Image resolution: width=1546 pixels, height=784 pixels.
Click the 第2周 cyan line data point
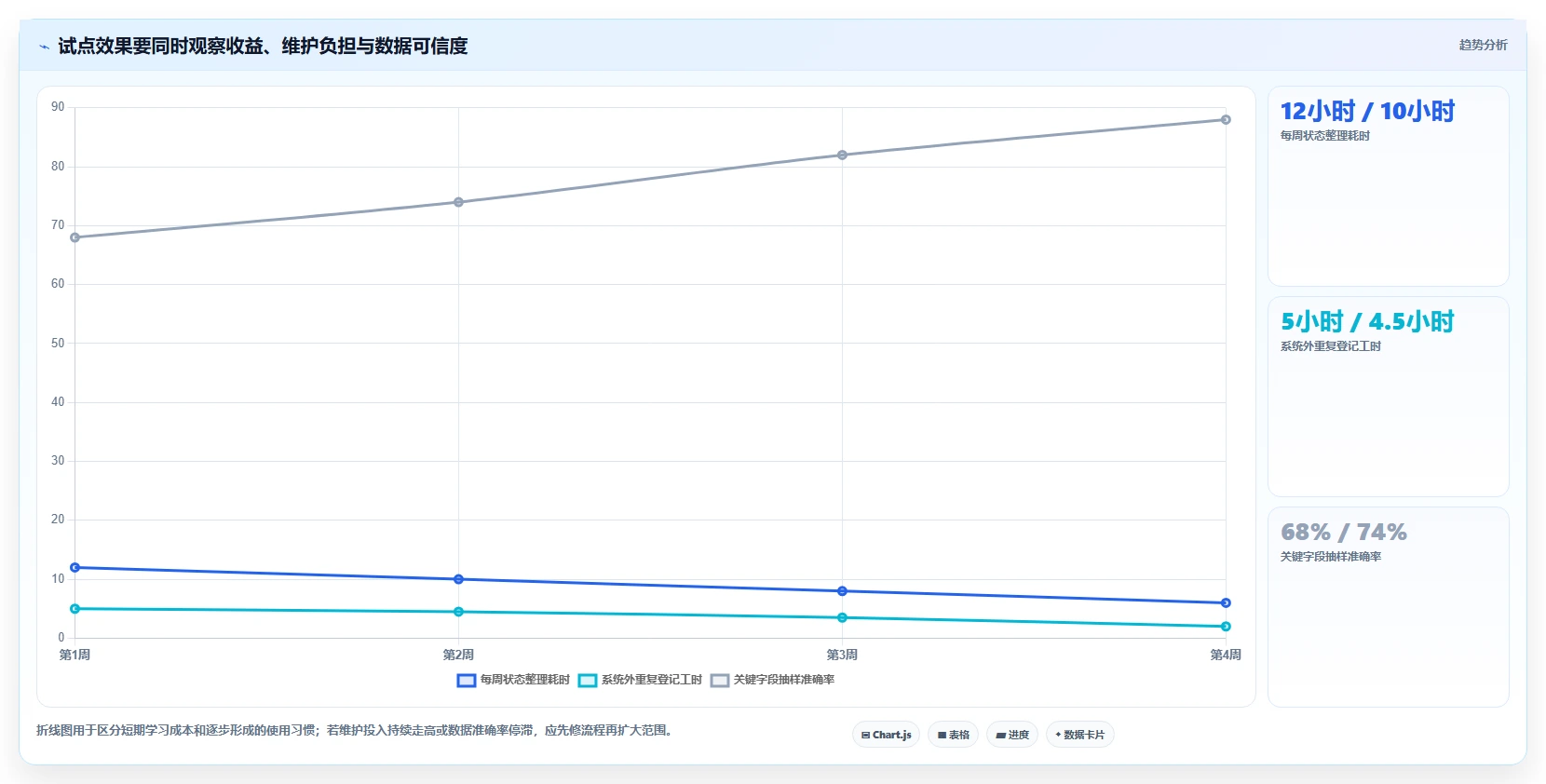pos(458,612)
